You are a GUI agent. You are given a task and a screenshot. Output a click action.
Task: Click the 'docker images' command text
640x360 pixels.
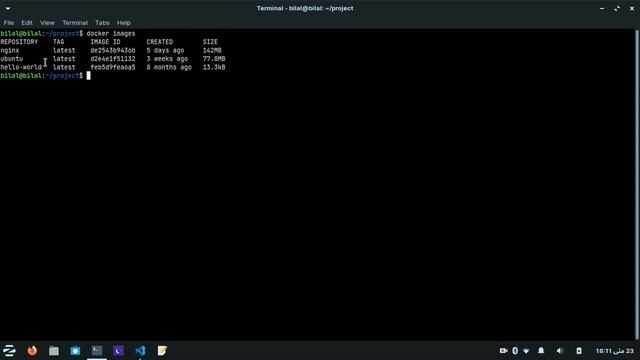coord(111,33)
